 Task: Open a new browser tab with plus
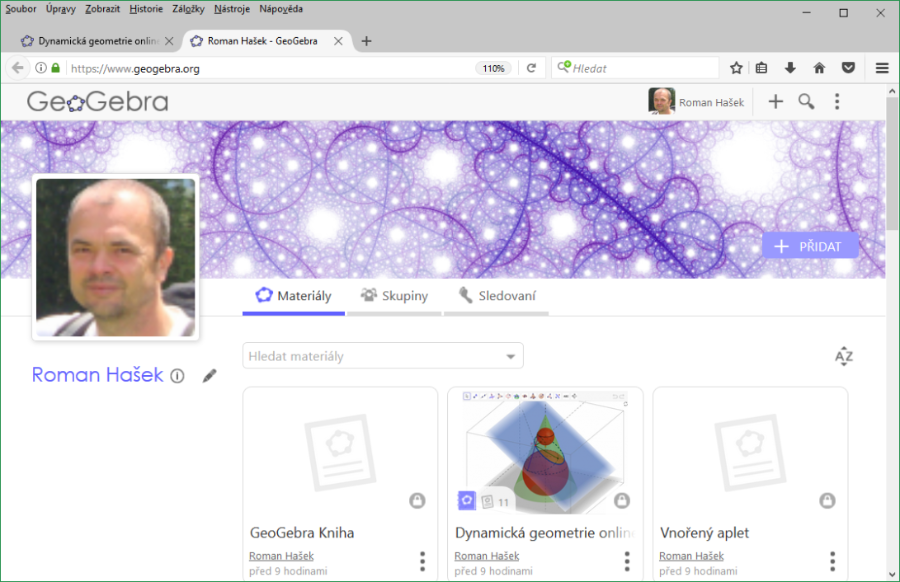366,41
